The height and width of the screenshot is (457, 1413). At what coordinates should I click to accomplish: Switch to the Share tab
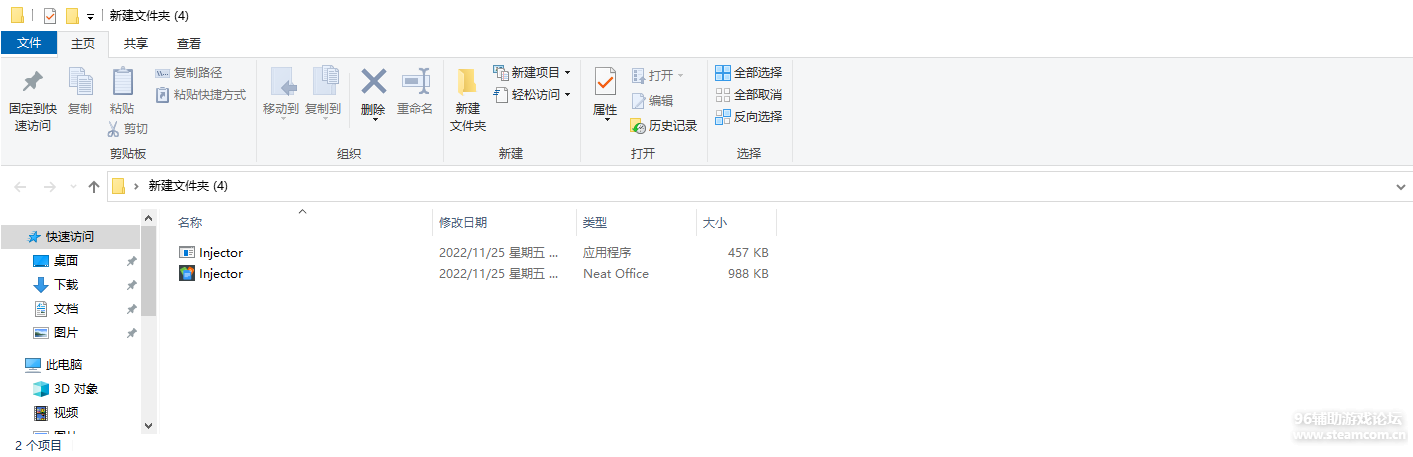coord(136,44)
